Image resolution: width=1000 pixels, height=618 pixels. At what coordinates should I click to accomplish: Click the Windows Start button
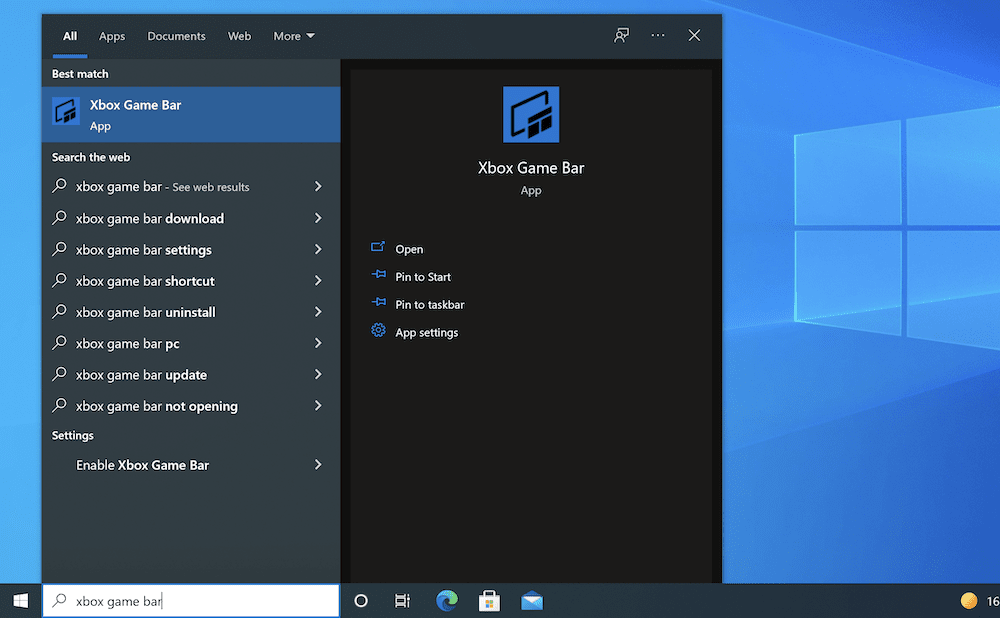(x=20, y=600)
